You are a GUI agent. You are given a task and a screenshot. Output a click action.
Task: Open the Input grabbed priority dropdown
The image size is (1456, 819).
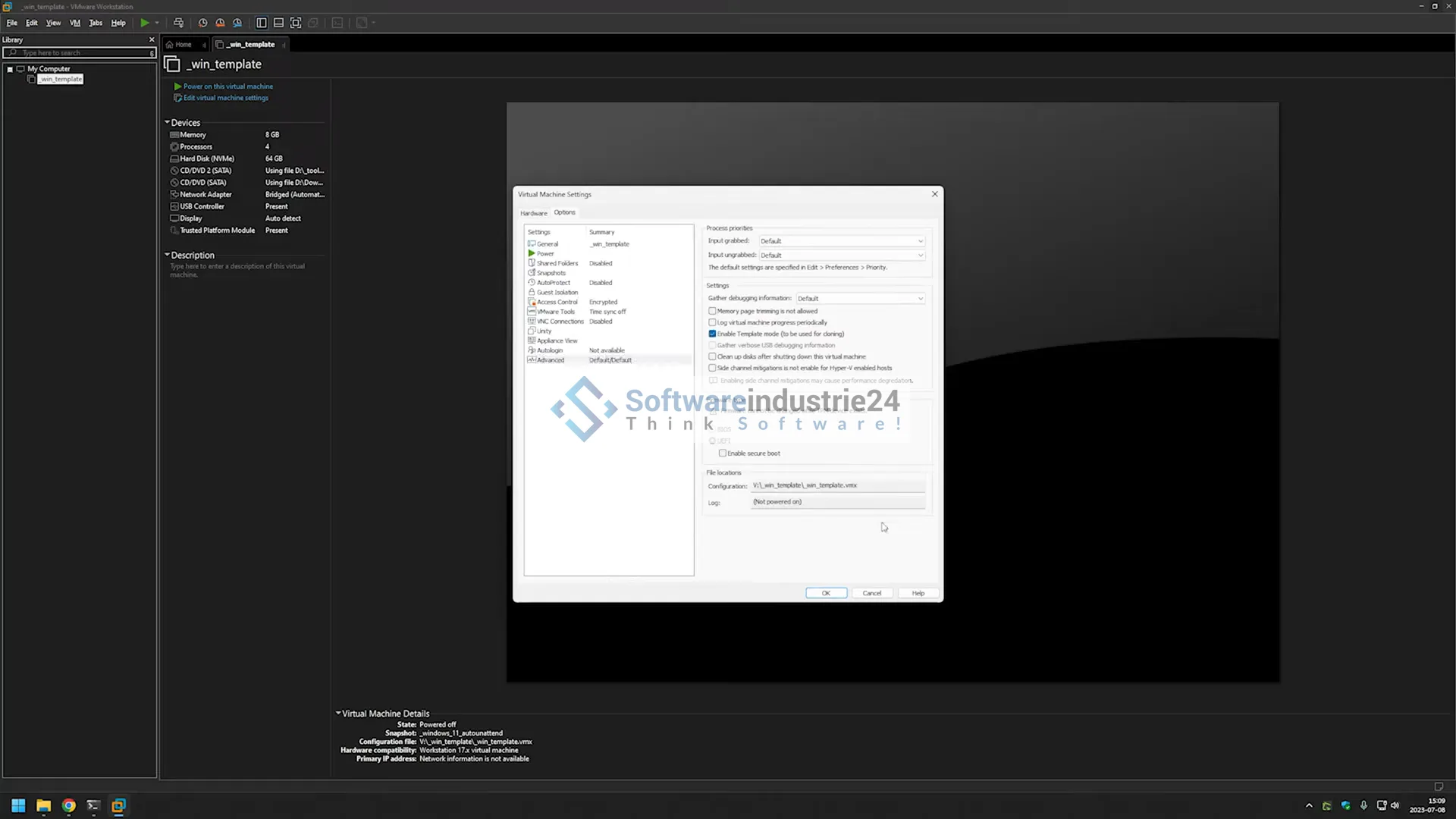click(x=841, y=241)
